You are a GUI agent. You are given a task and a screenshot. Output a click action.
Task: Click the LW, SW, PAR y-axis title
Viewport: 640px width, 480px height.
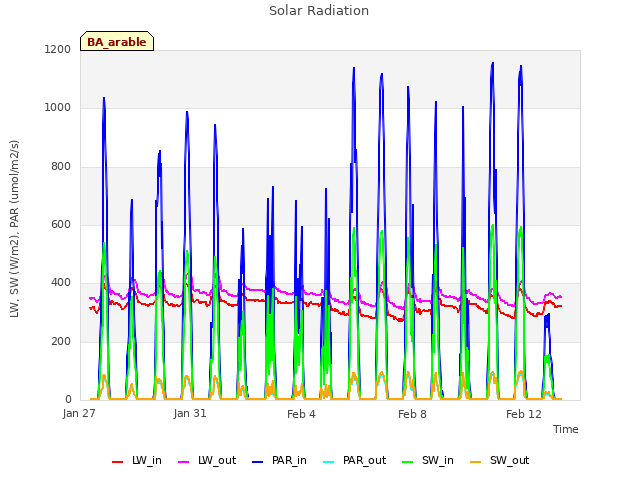14,229
